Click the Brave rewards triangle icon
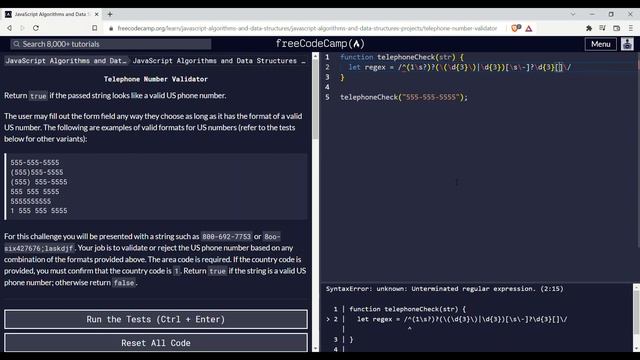 click(x=529, y=29)
